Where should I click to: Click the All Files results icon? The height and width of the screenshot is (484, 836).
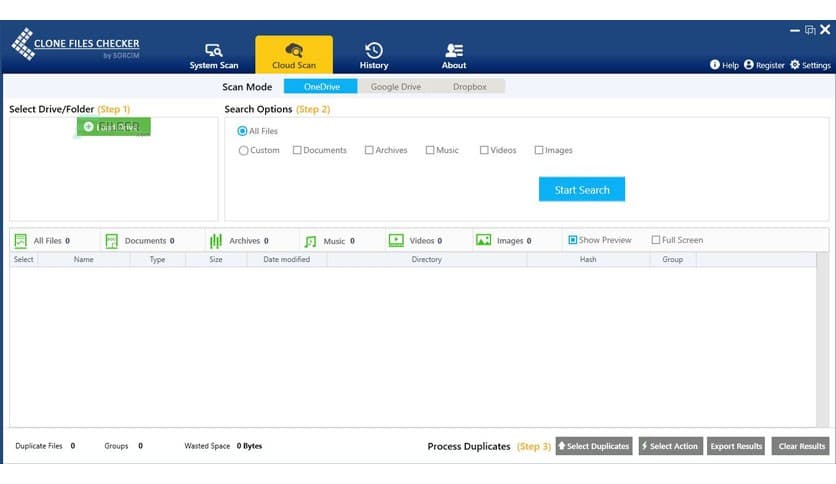tap(20, 241)
